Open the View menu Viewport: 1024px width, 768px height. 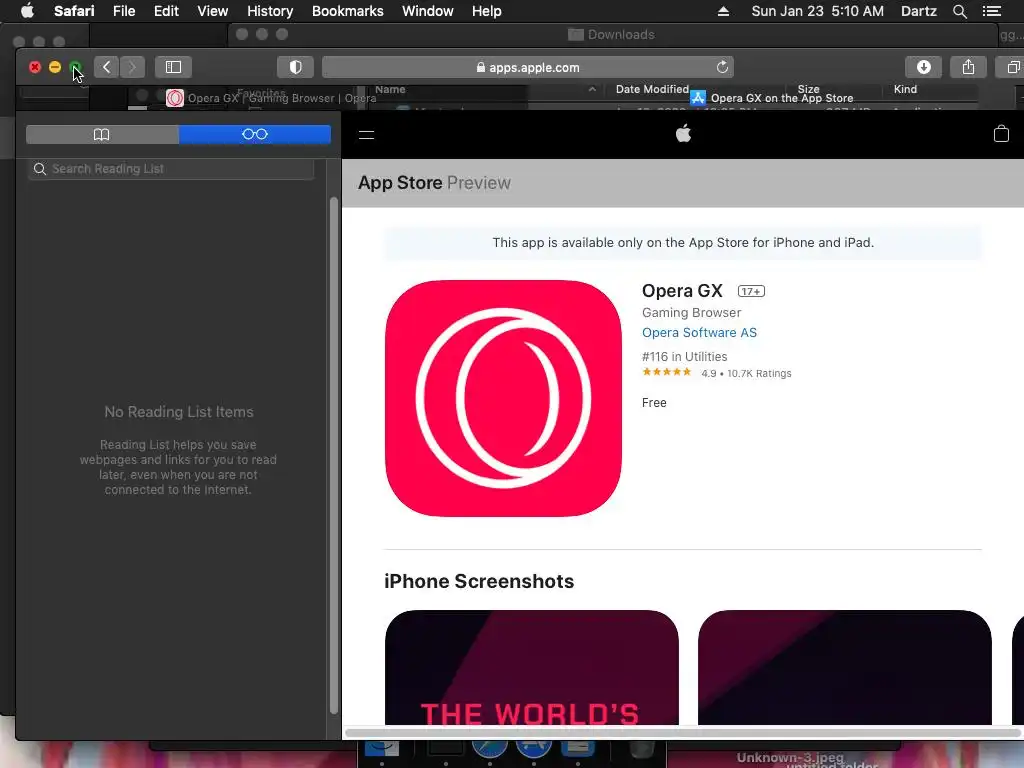(213, 11)
